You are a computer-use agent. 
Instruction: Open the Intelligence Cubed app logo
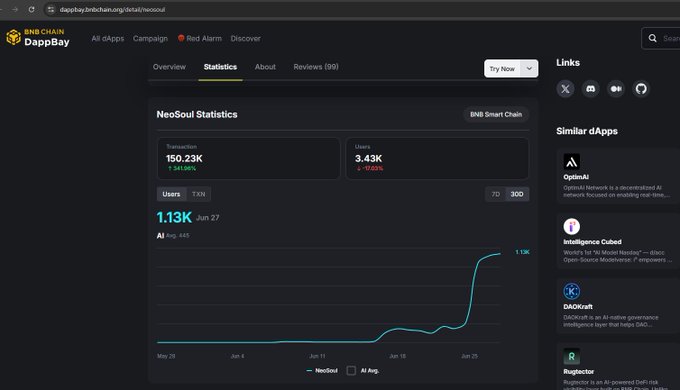click(x=572, y=226)
